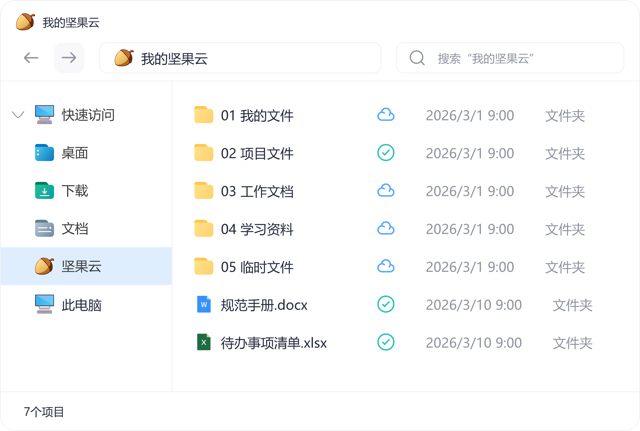The image size is (640, 431).
Task: Select the 05 临时文件 folder name
Action: click(x=257, y=267)
